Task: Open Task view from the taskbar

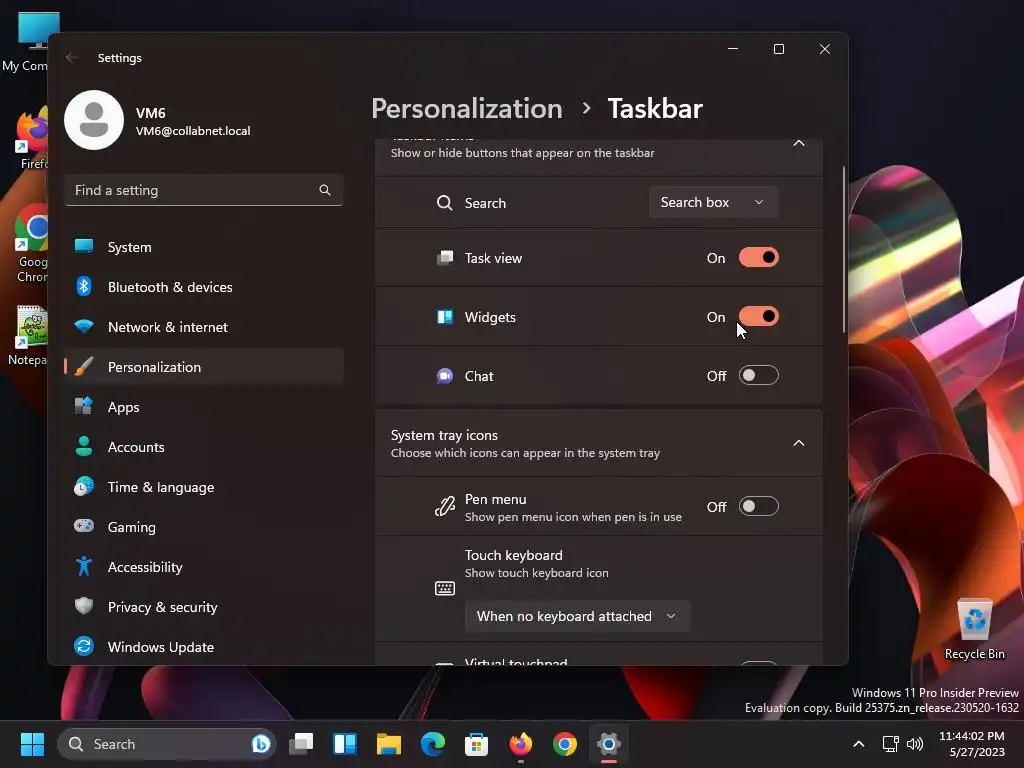Action: tap(301, 744)
